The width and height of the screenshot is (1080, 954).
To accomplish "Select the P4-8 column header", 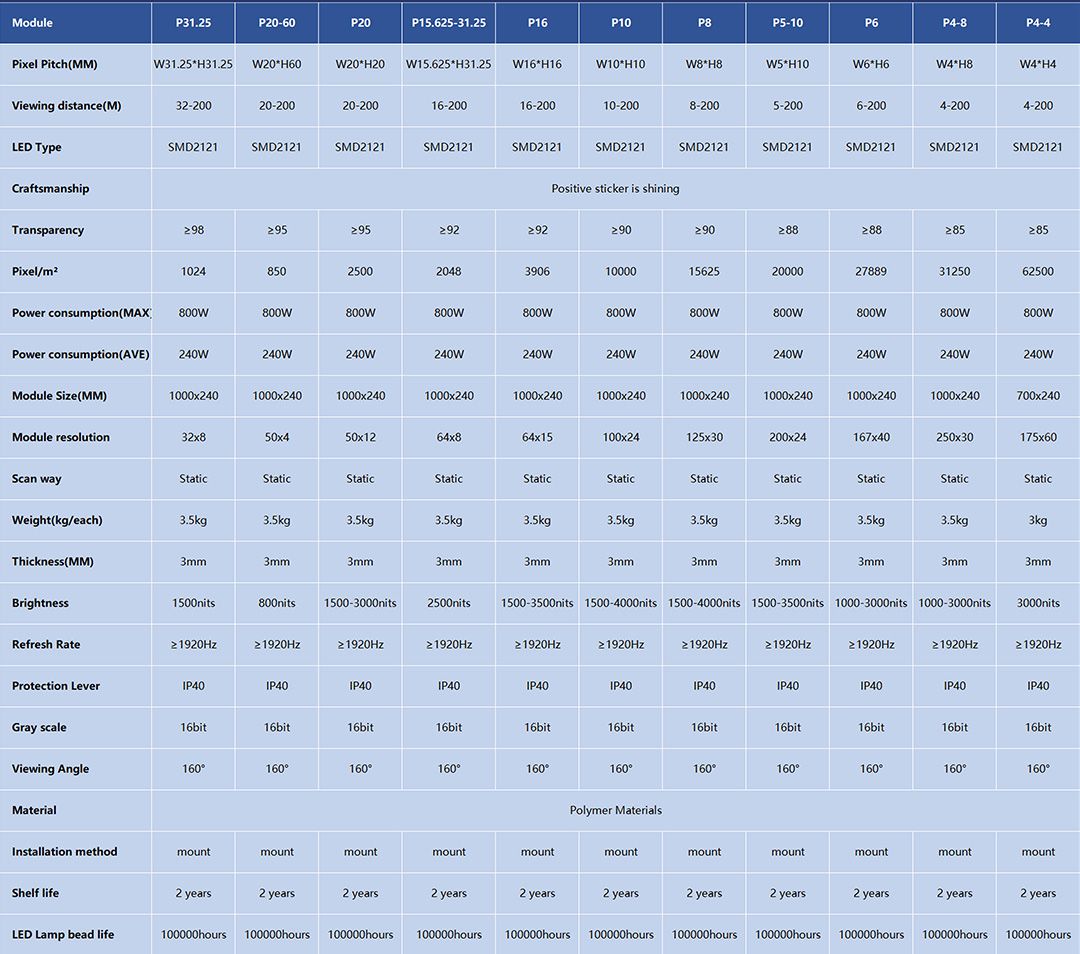I will (x=955, y=23).
